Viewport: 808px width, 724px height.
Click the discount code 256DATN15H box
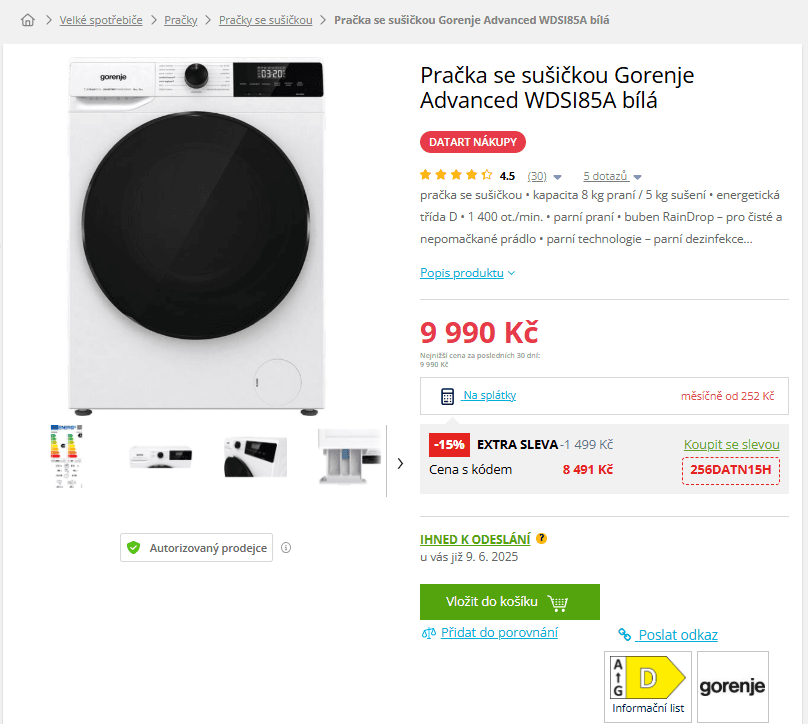[731, 470]
